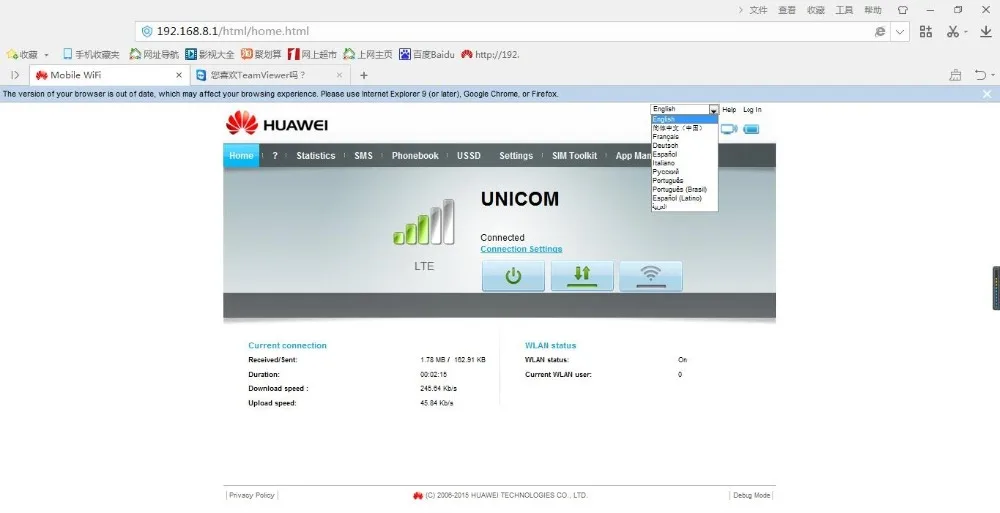
Task: Expand the hidden menu chevron before 文件
Action: (x=740, y=10)
